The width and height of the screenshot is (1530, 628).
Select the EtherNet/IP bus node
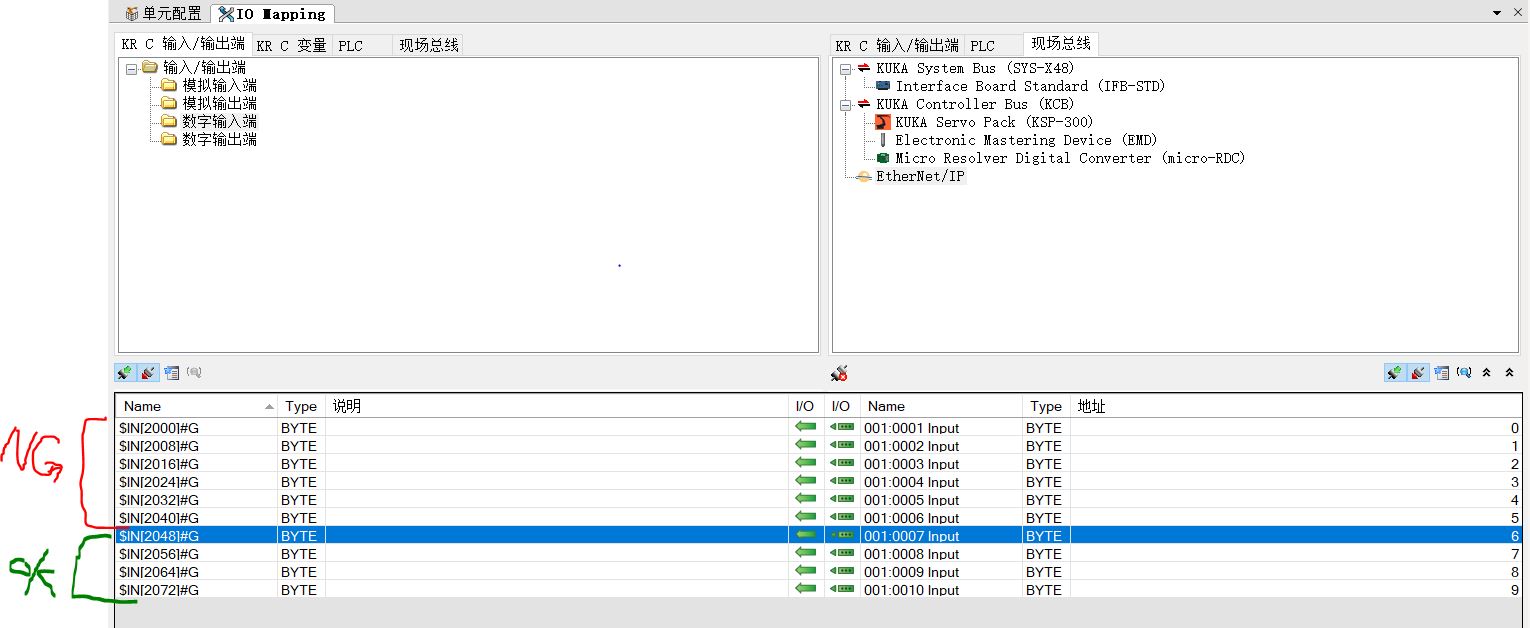(x=919, y=176)
